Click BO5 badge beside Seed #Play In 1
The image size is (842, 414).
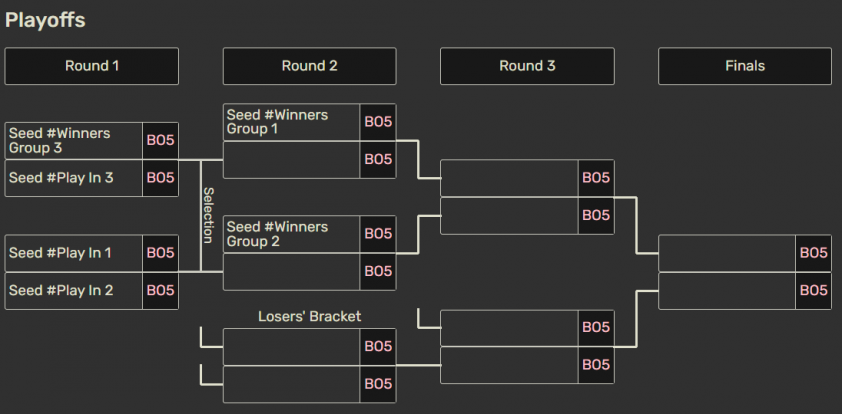click(161, 253)
